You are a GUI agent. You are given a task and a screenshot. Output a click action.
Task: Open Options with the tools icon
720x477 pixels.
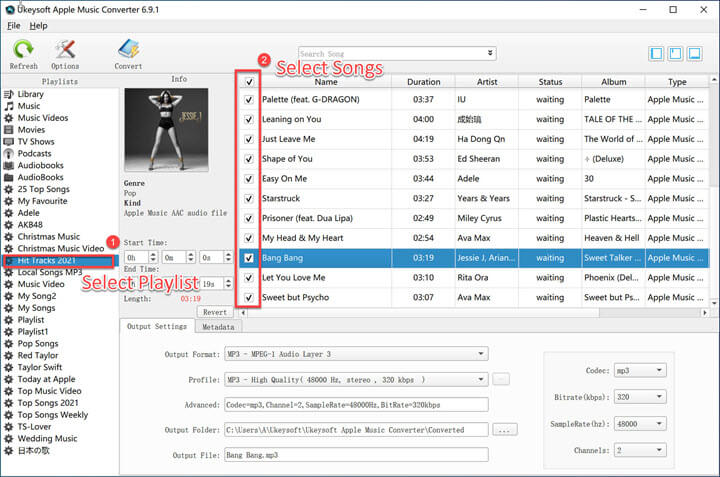(65, 50)
